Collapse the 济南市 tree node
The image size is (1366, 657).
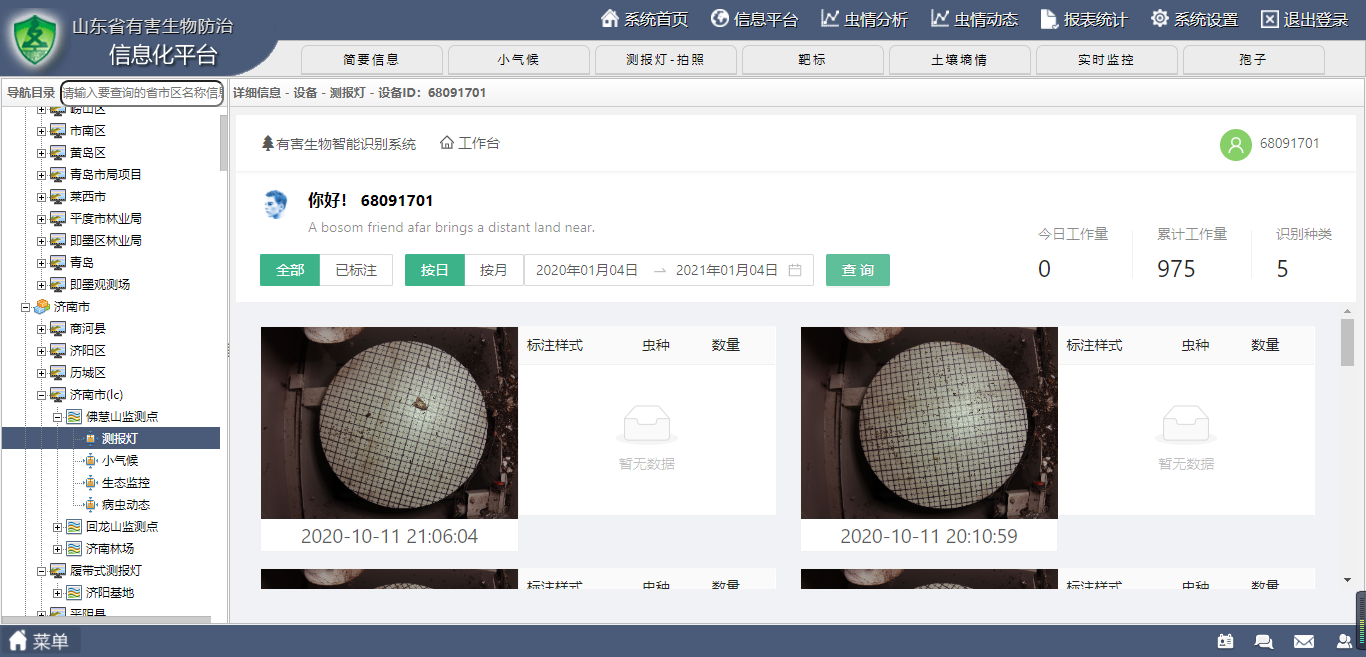(26, 307)
